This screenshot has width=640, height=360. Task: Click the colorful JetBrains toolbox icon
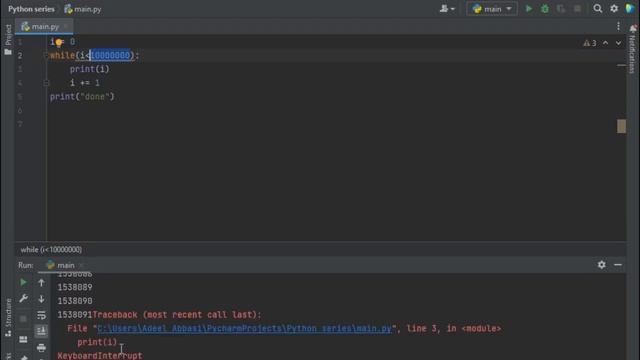tap(630, 9)
